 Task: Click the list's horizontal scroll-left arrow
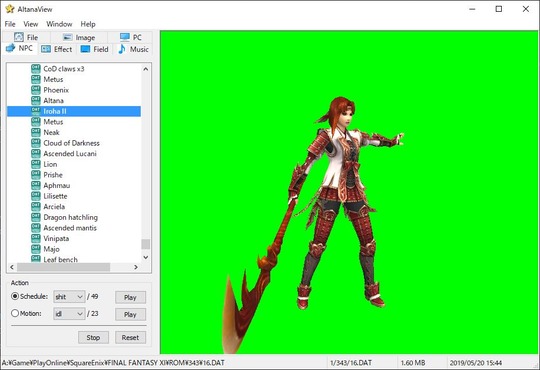pyautogui.click(x=12, y=267)
